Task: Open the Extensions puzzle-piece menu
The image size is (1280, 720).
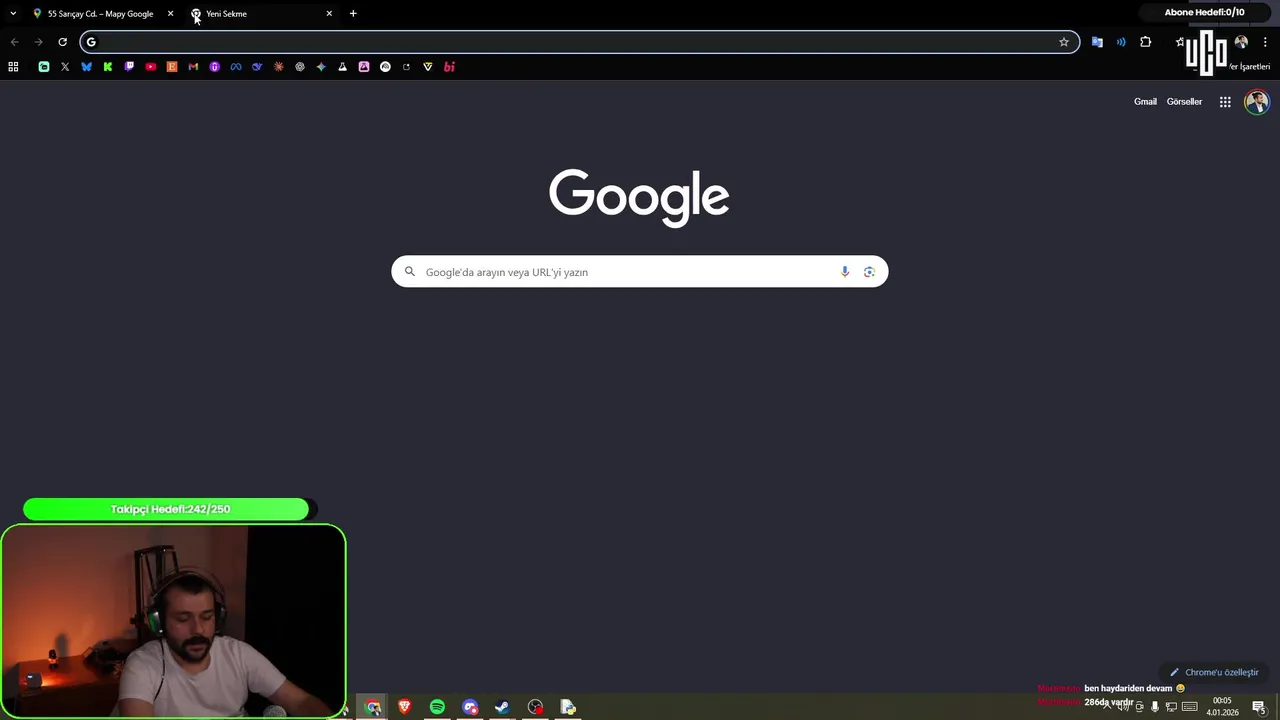Action: pyautogui.click(x=1146, y=42)
